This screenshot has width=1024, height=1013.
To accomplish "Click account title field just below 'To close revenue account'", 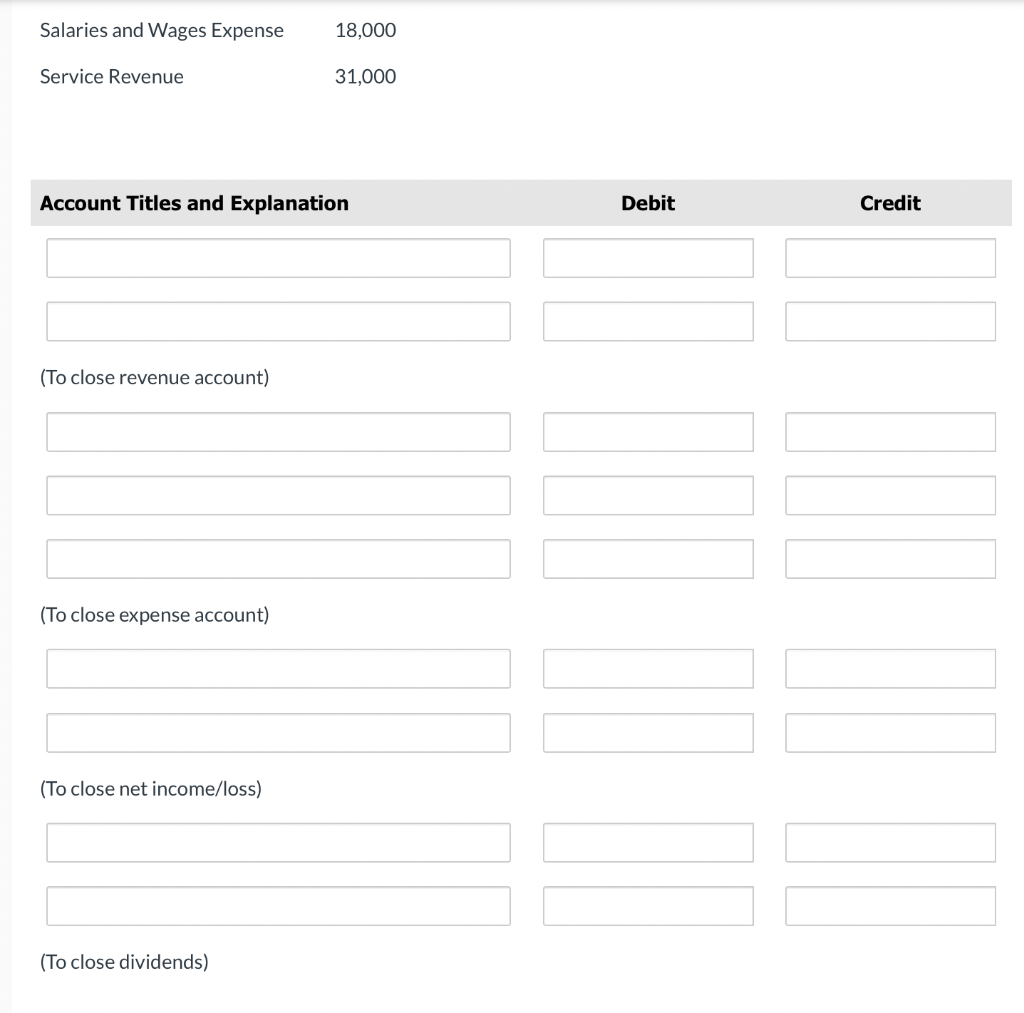I will coord(278,432).
